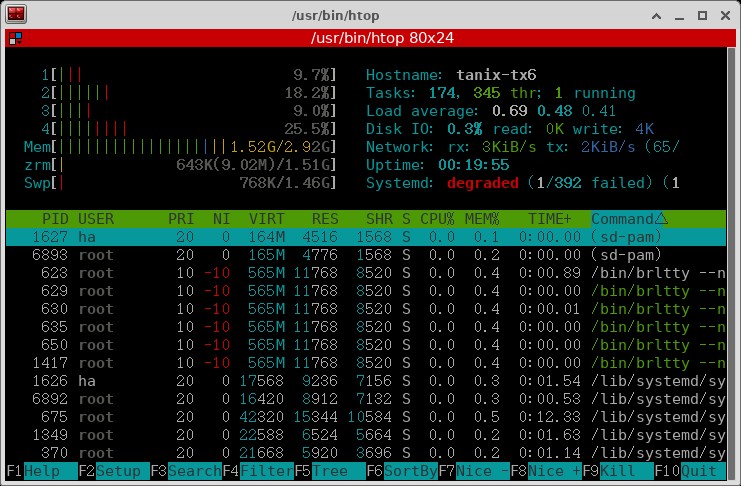Start F3 Search
Screen dimensions: 741x486
pos(186,471)
